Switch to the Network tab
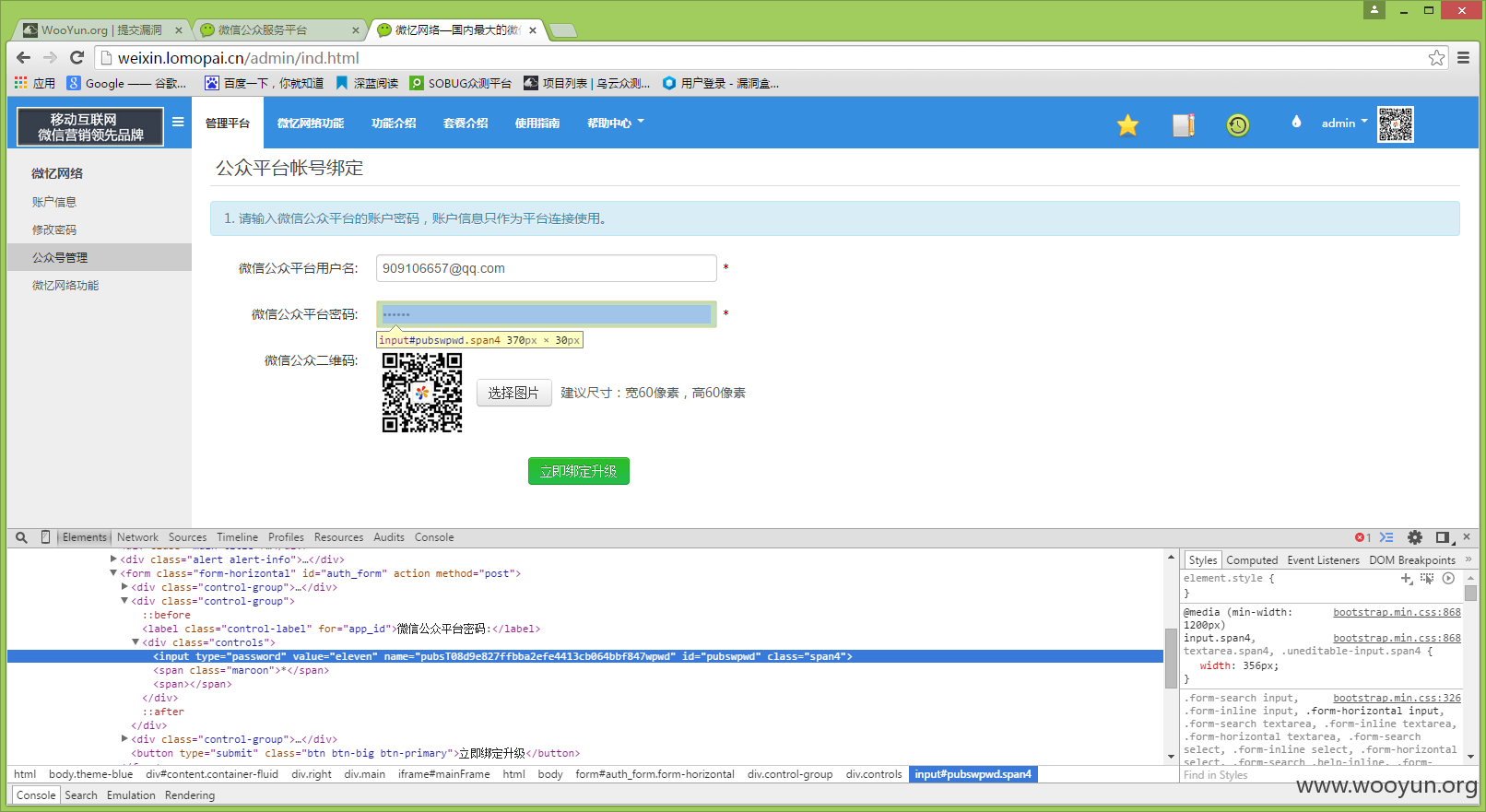This screenshot has height=812, width=1486. click(137, 537)
